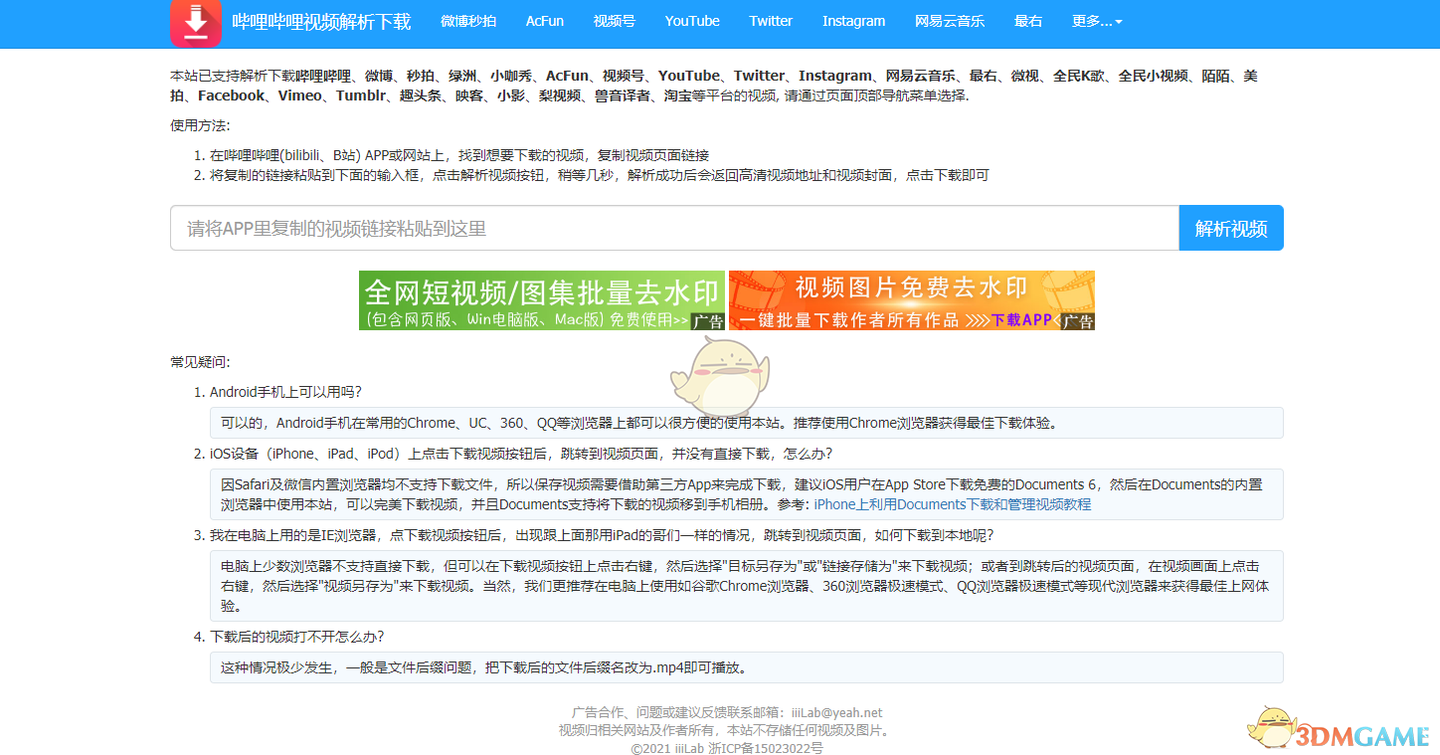Viewport: 1440px width, 755px height.
Task: Select YouTube in the top navigation
Action: (692, 21)
